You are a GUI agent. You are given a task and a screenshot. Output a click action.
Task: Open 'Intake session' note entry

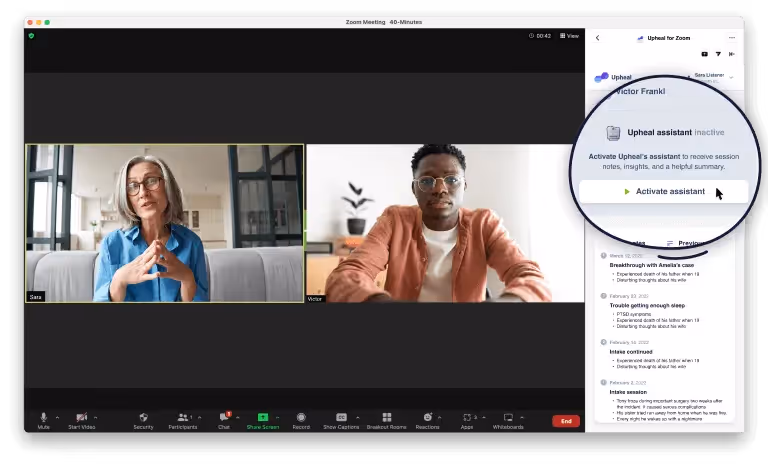click(628, 392)
